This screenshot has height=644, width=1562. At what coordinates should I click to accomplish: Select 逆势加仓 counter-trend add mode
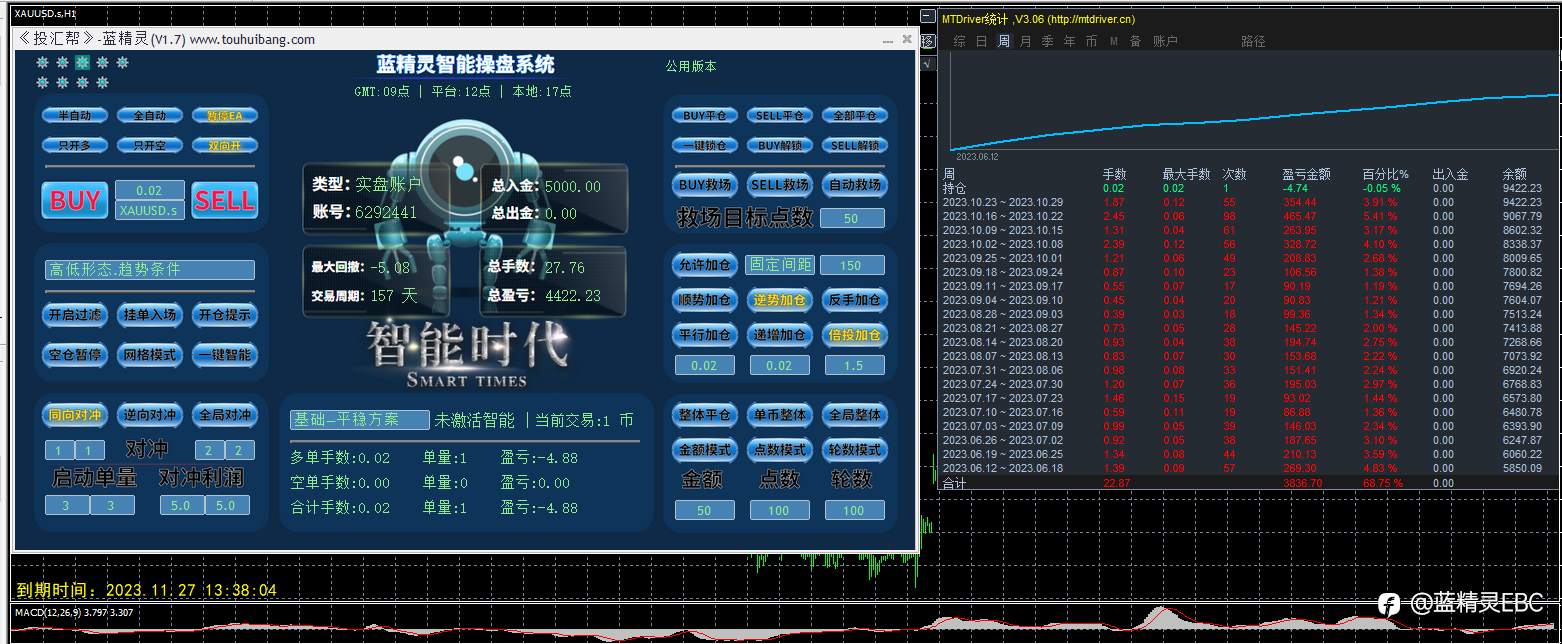(780, 300)
